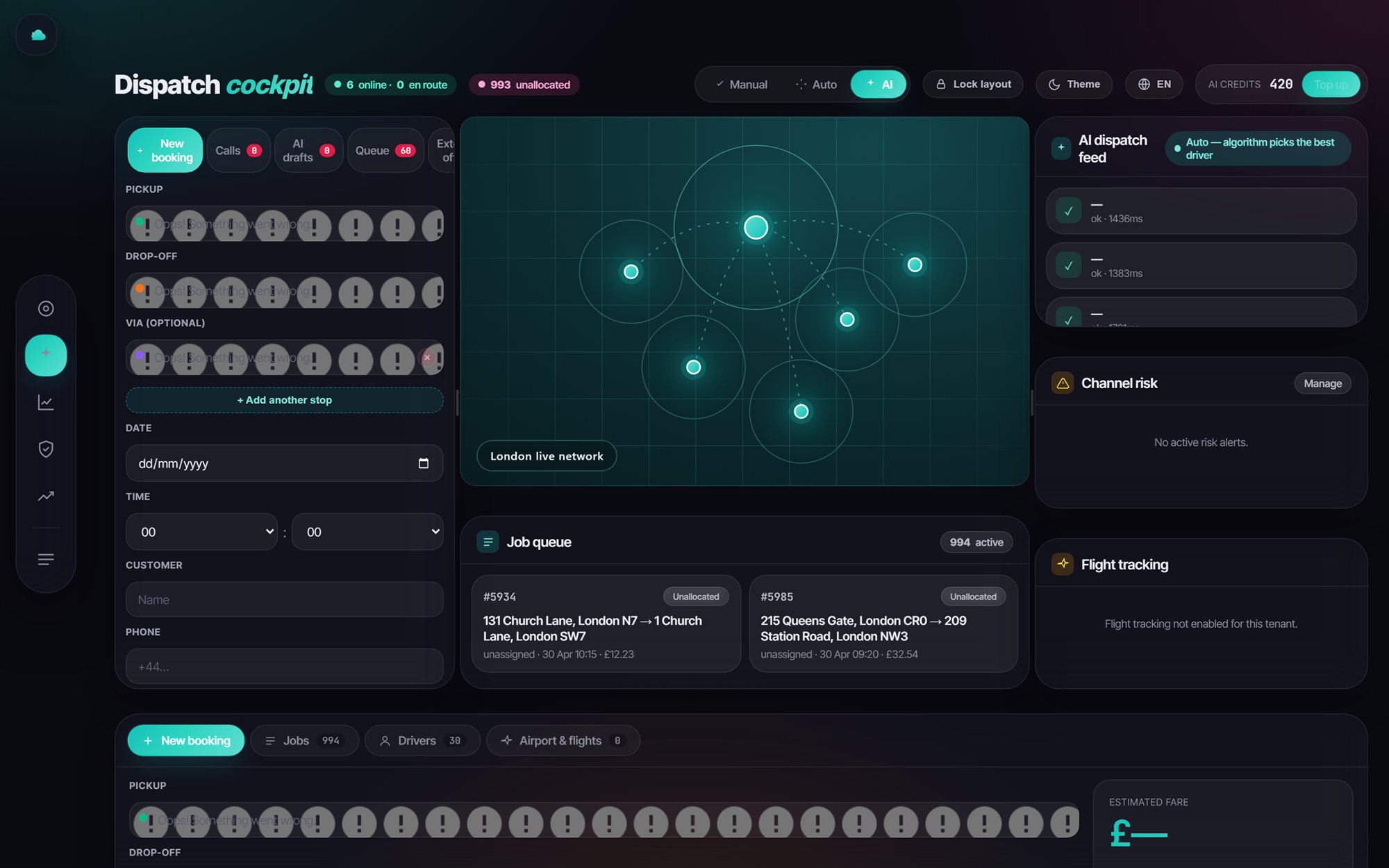Switch dispatch mode to Manual
Image resolution: width=1389 pixels, height=868 pixels.
click(x=742, y=84)
